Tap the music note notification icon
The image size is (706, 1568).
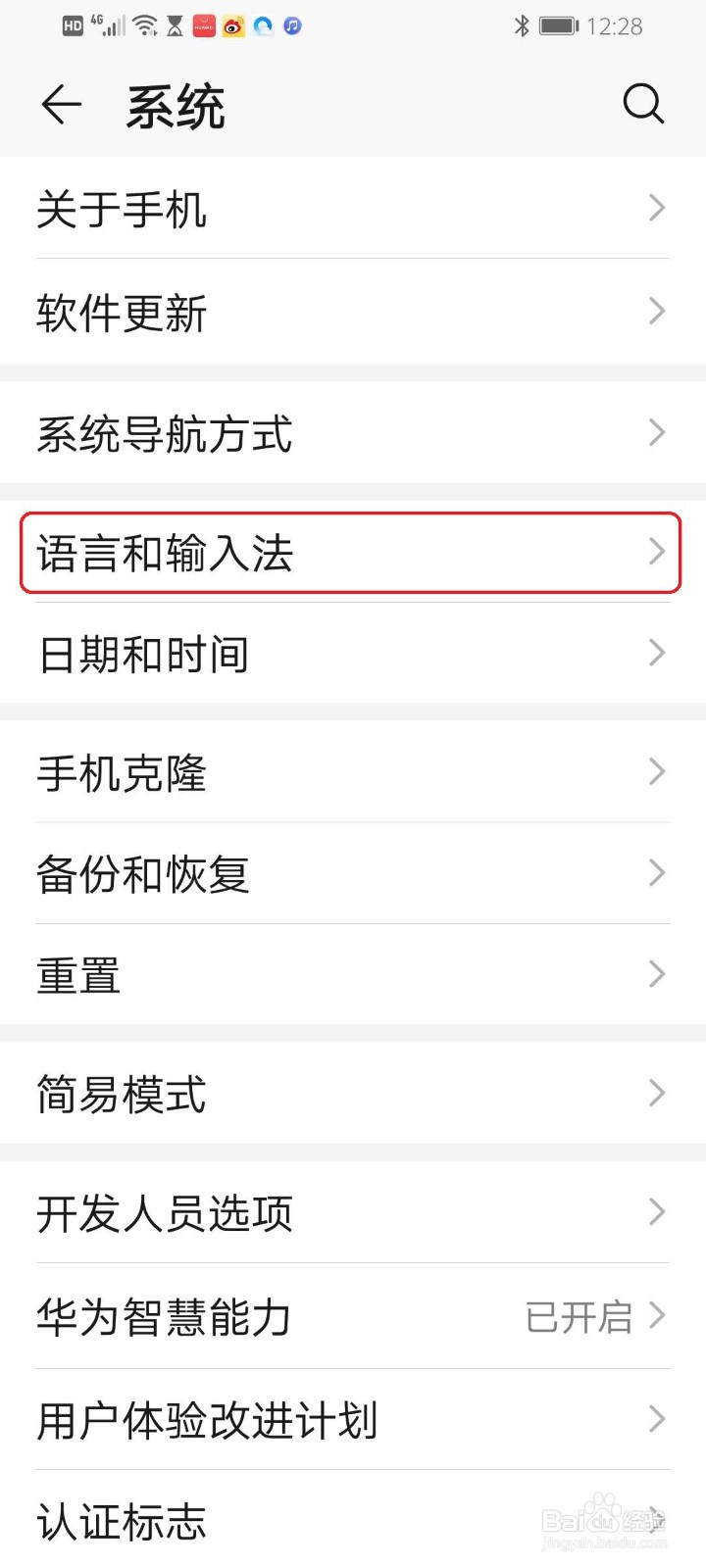click(292, 26)
